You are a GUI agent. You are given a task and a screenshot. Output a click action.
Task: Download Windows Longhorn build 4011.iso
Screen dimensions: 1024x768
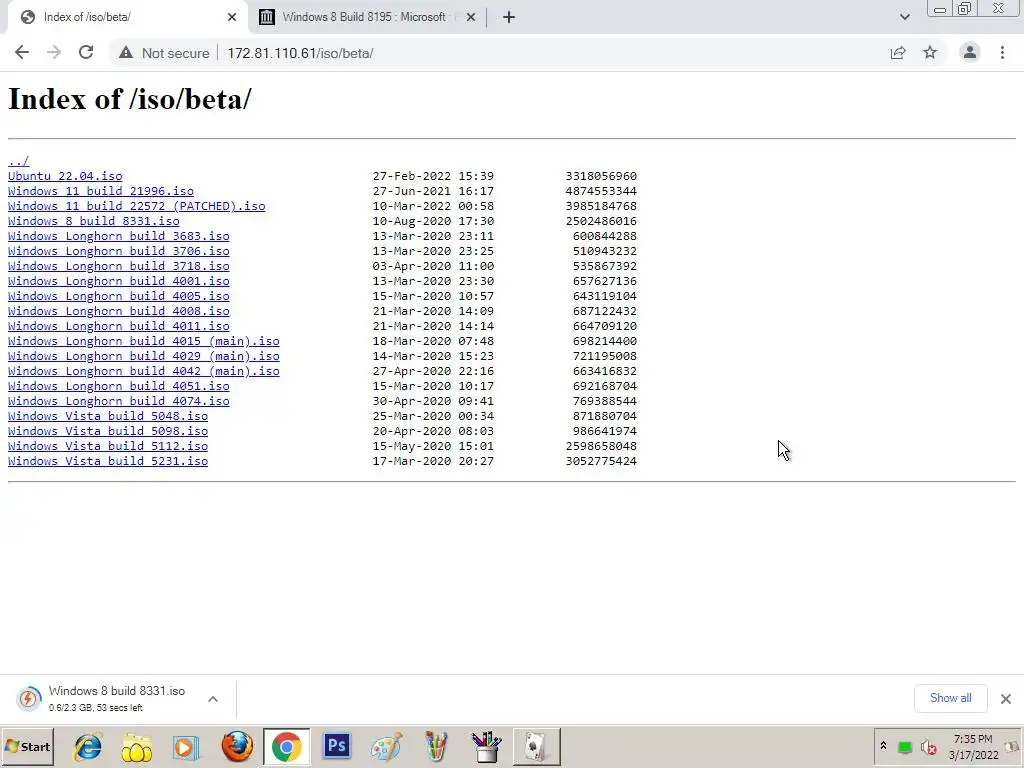(x=118, y=327)
